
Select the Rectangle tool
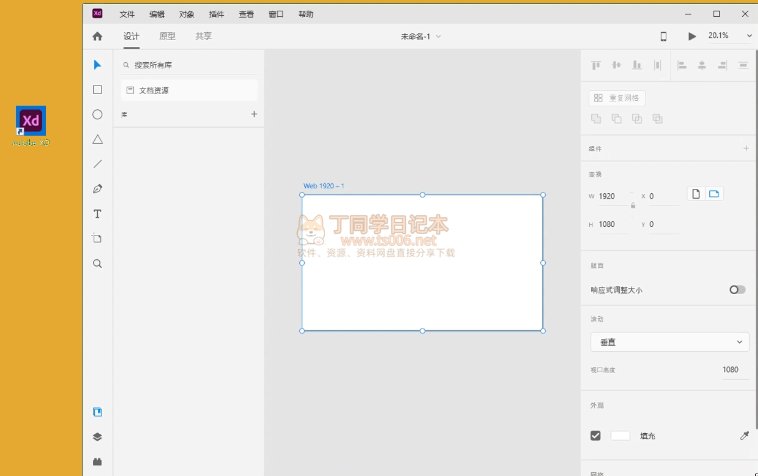97,89
